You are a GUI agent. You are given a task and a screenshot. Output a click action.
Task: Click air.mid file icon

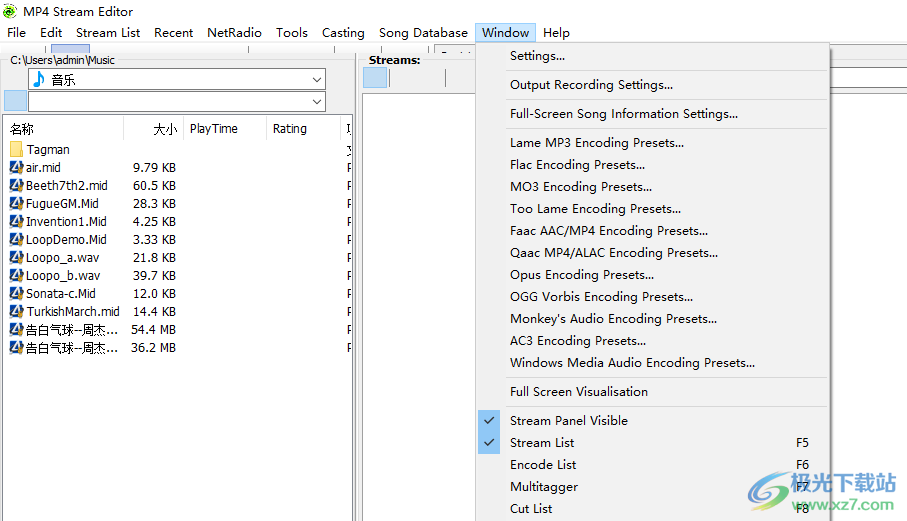(x=16, y=168)
